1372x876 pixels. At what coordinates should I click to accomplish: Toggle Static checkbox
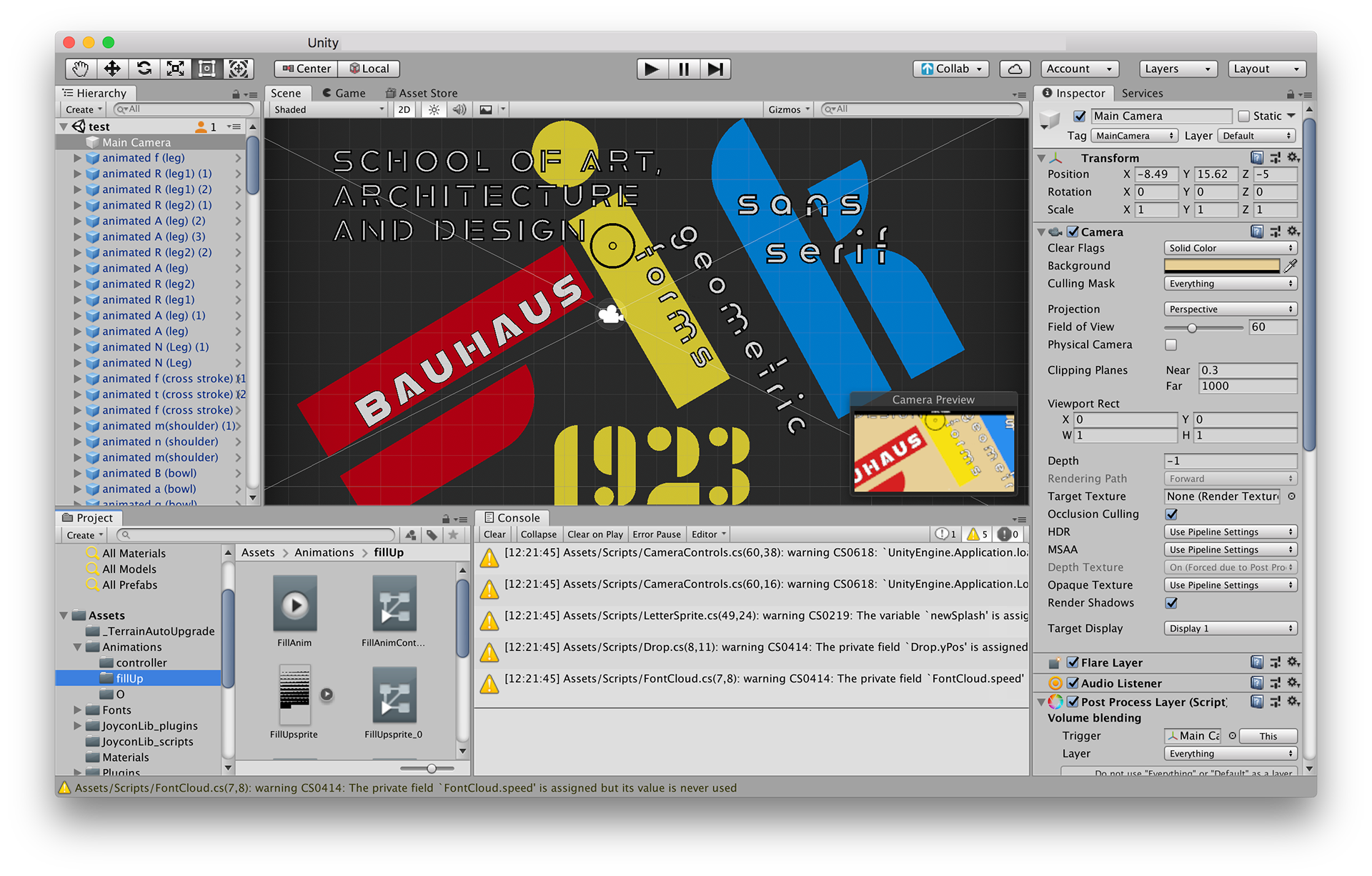(x=1244, y=116)
